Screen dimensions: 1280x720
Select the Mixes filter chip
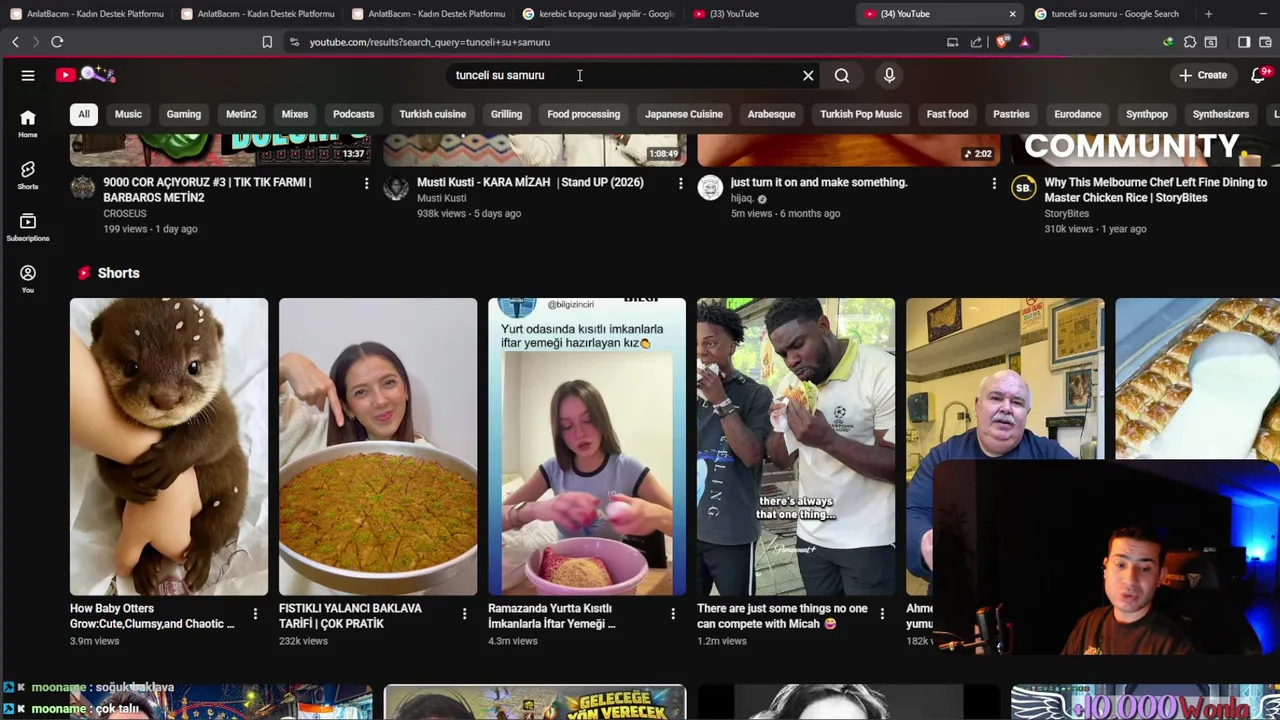coord(295,114)
